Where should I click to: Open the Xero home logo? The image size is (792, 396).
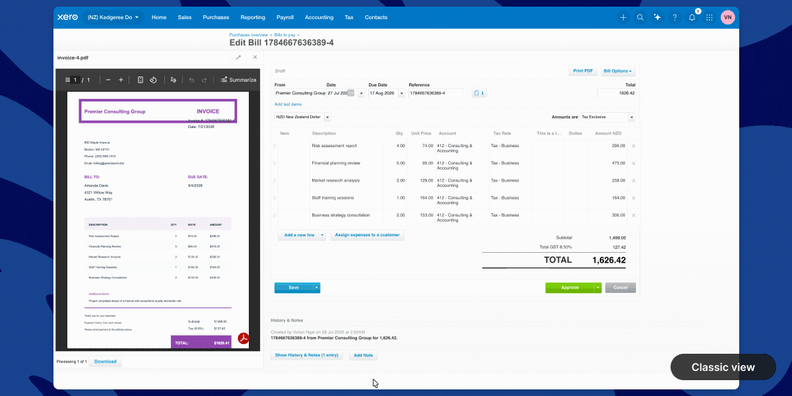[x=67, y=17]
